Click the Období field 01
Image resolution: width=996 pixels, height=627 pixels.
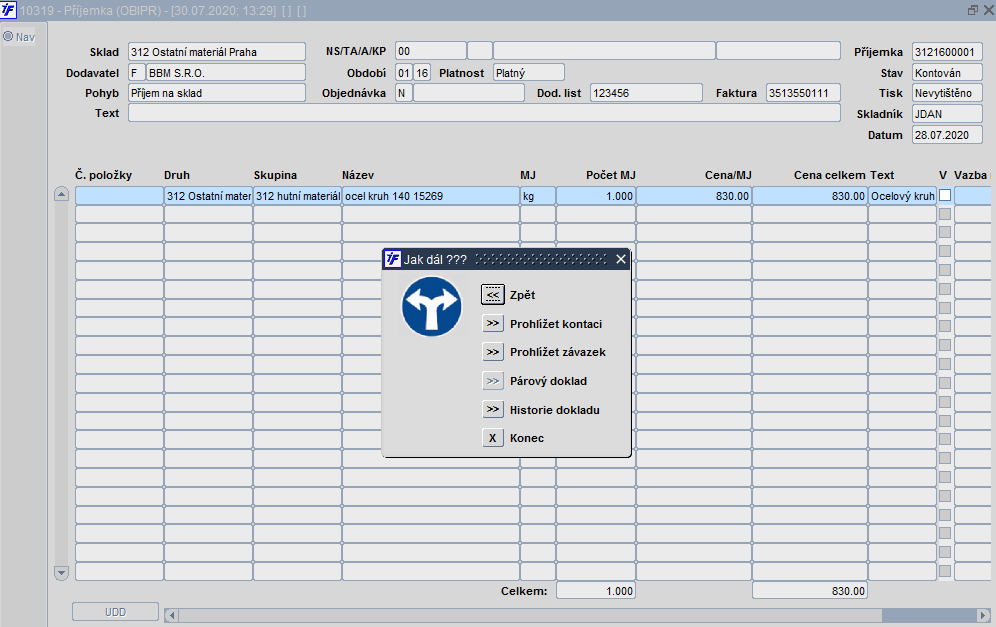[404, 73]
